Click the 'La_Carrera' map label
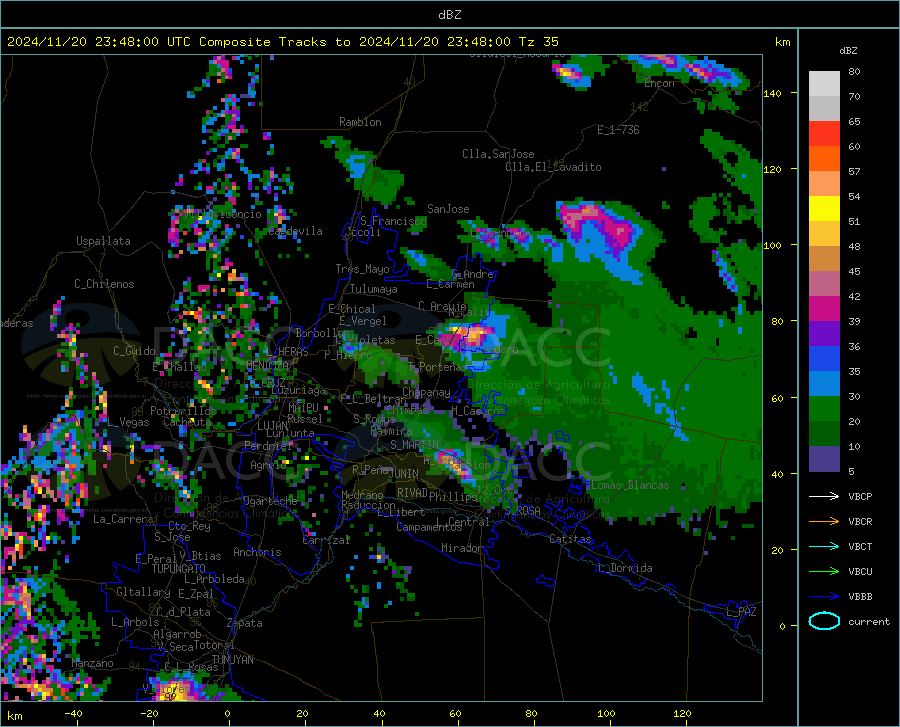The height and width of the screenshot is (727, 900). point(123,519)
